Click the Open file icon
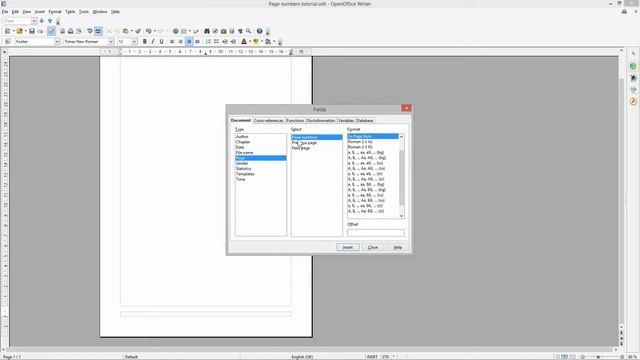This screenshot has height=360, width=640. click(x=20, y=31)
